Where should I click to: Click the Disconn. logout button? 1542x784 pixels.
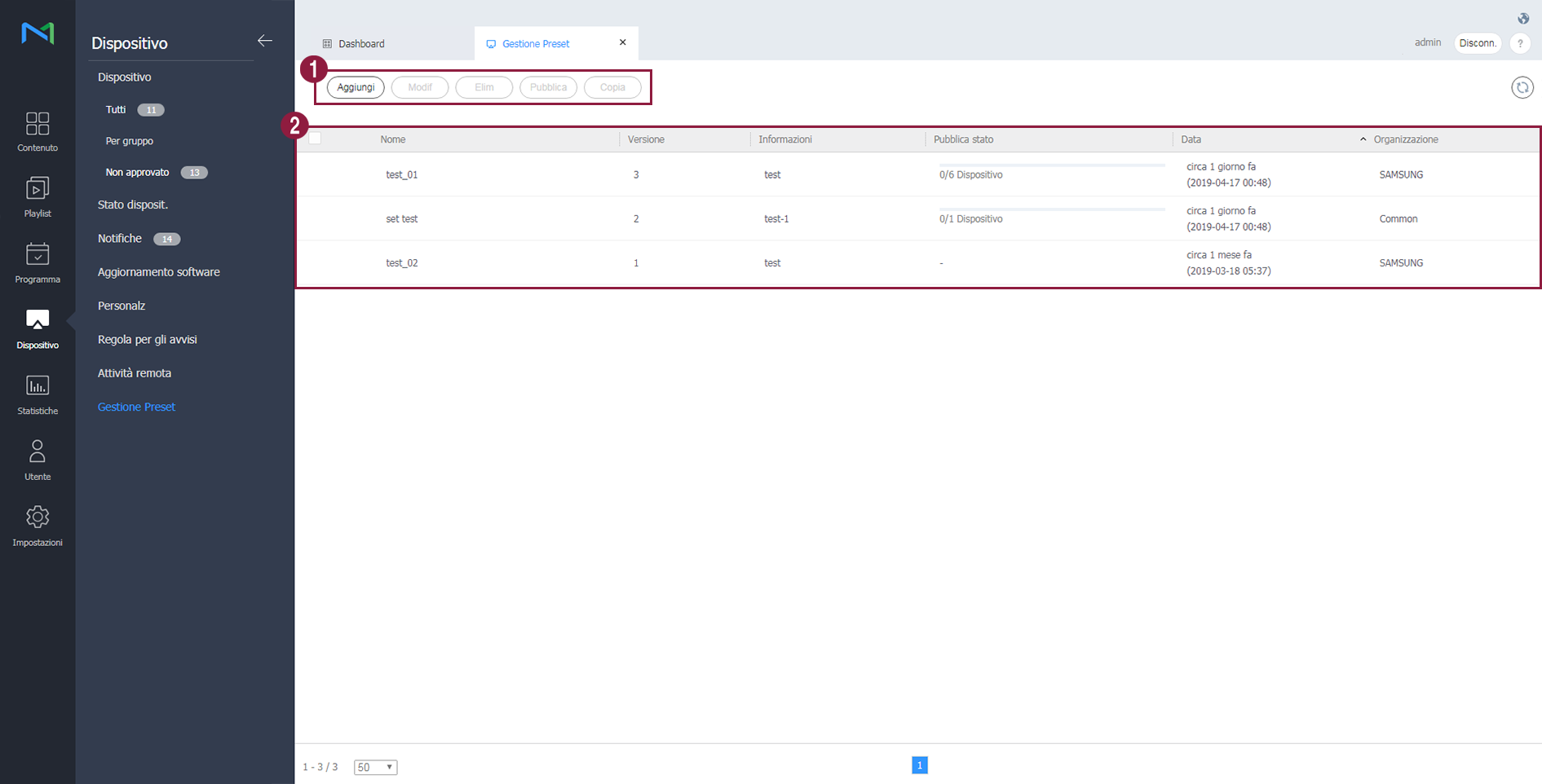[x=1478, y=43]
